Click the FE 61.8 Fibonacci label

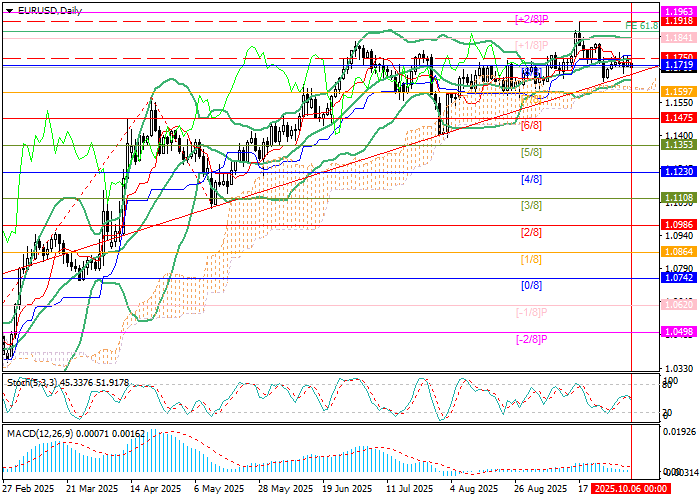point(640,26)
